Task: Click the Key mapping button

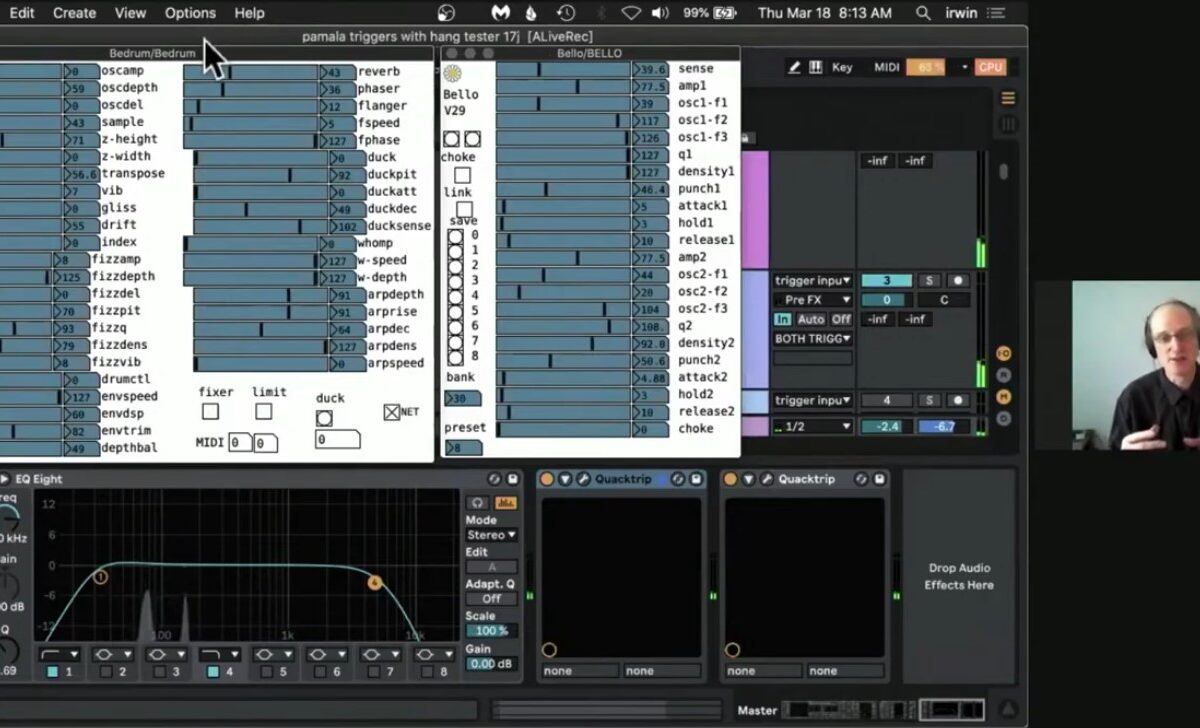Action: pos(842,67)
